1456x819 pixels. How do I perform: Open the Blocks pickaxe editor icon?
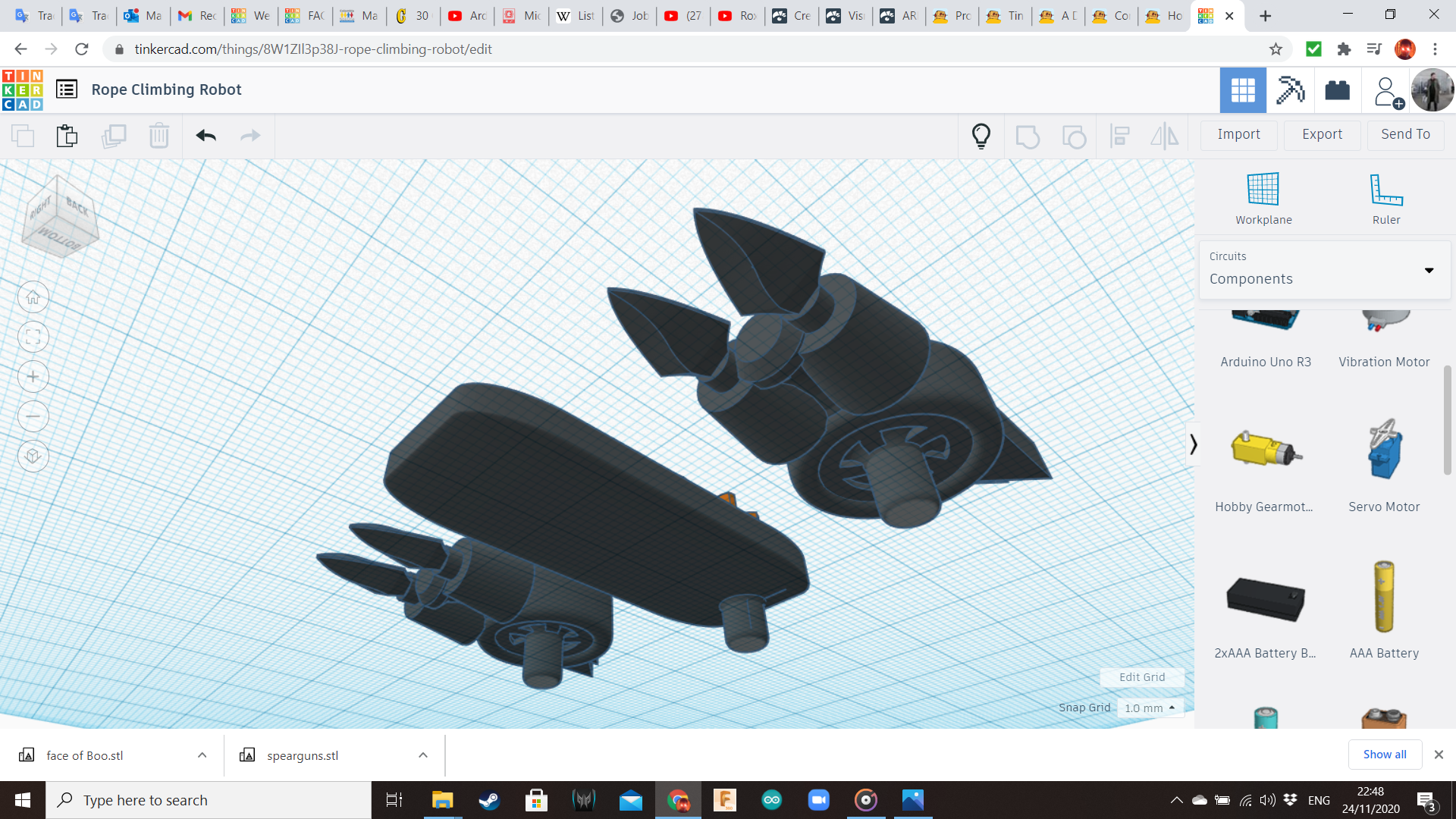pos(1290,90)
